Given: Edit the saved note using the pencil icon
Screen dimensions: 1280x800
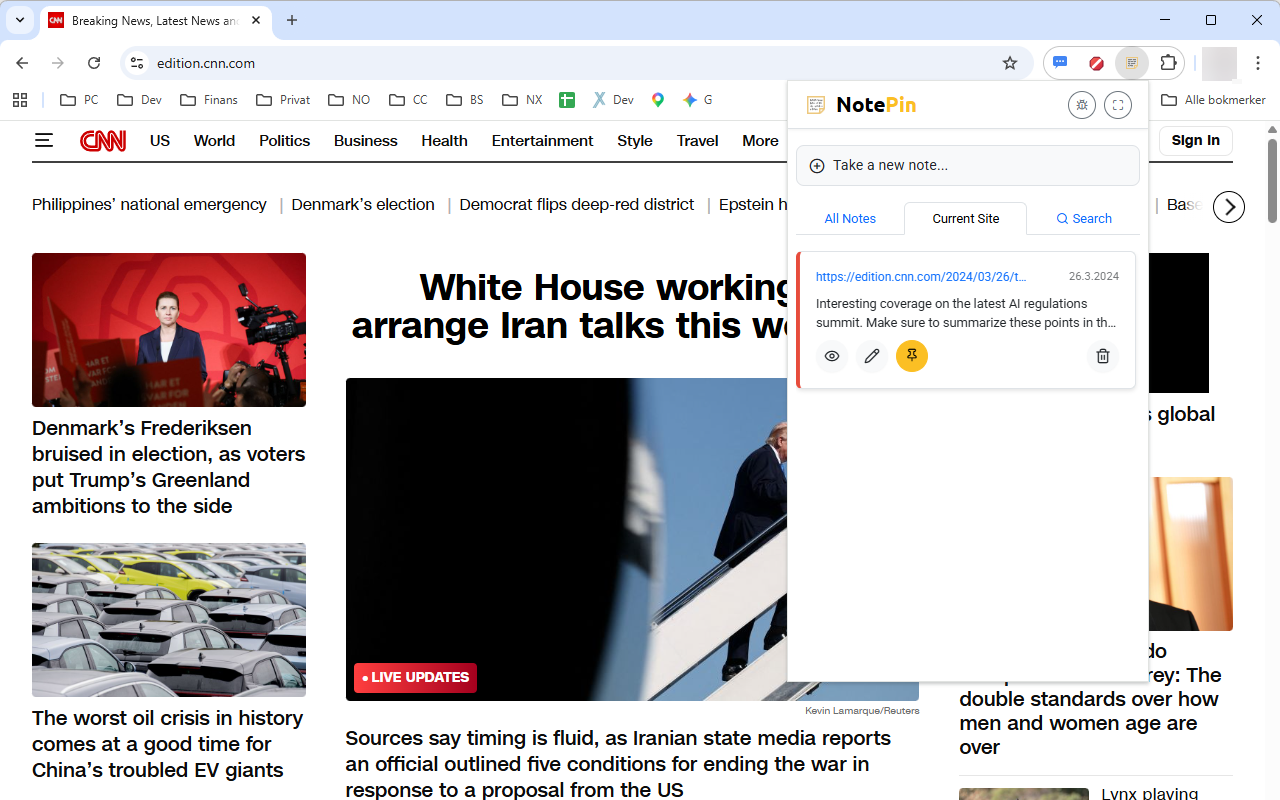Looking at the screenshot, I should click(x=871, y=356).
